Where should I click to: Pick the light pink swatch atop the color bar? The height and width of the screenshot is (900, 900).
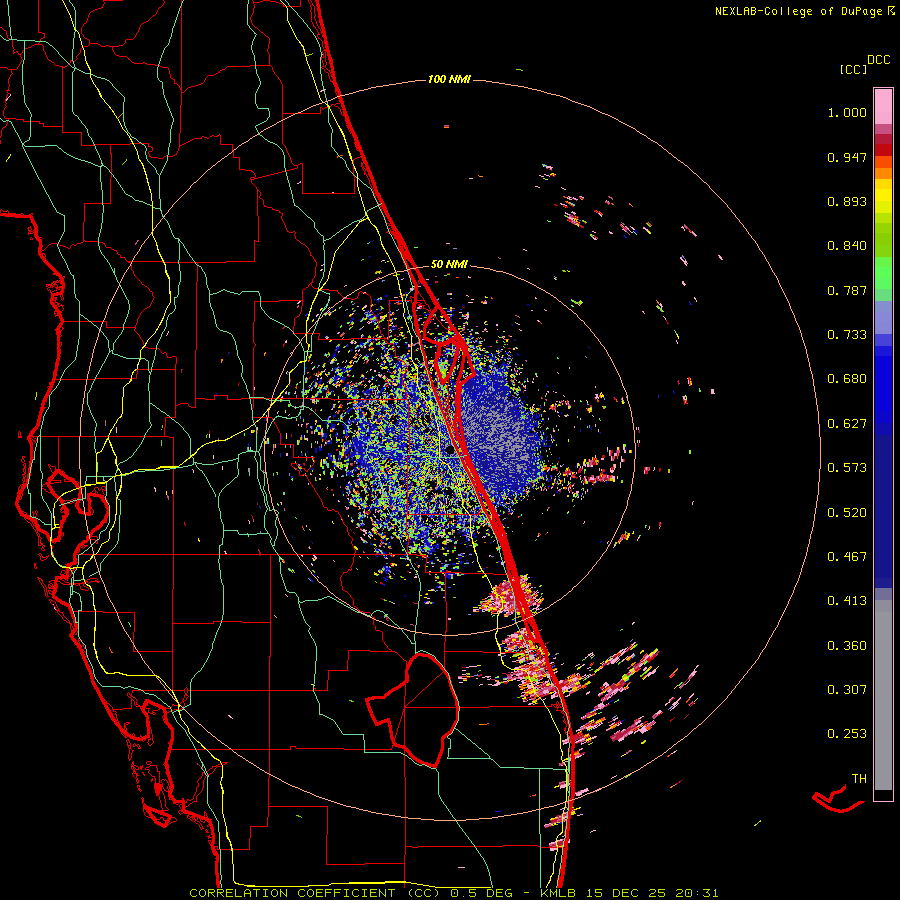coord(883,106)
